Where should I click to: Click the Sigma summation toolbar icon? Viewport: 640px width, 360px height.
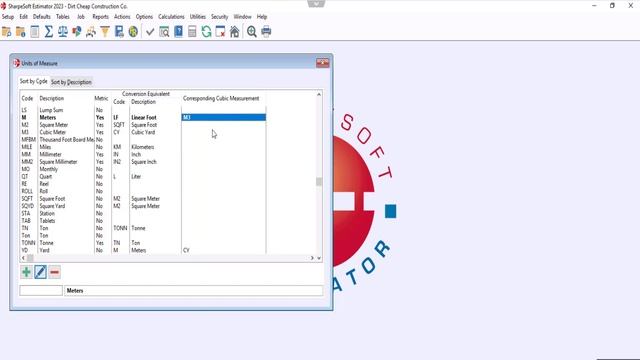pyautogui.click(x=49, y=31)
